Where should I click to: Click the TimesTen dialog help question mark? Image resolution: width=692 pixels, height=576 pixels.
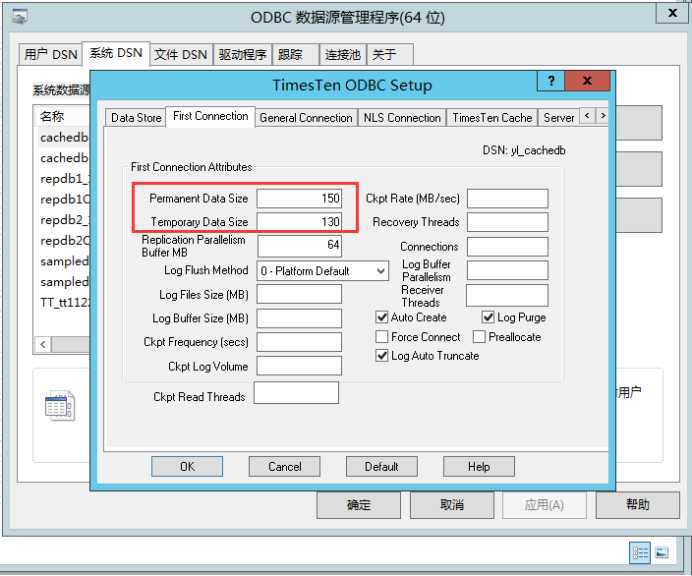pyautogui.click(x=551, y=81)
